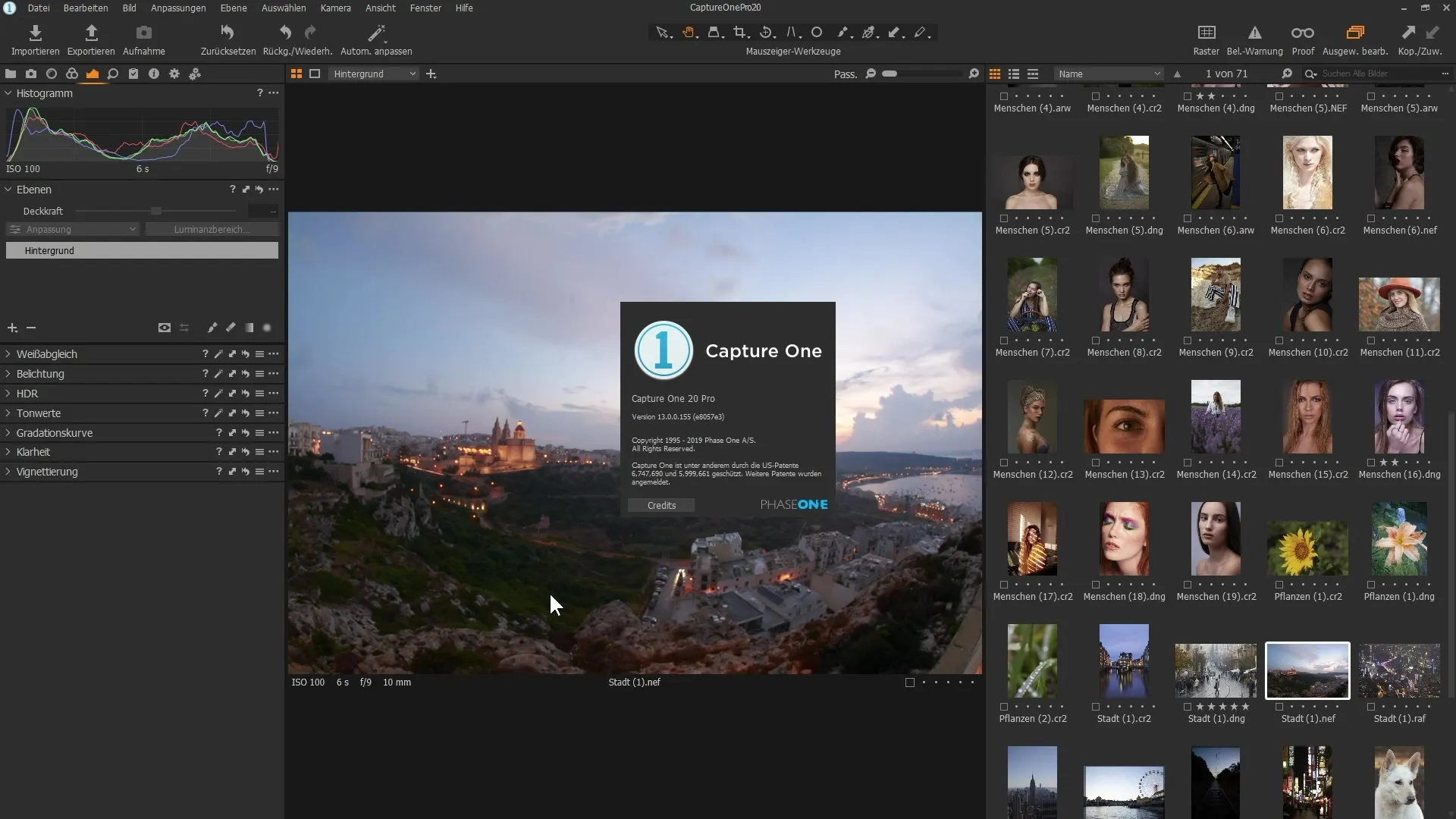The width and height of the screenshot is (1456, 819).
Task: Click the Suchen Alle Bilder search field
Action: pyautogui.click(x=1376, y=74)
